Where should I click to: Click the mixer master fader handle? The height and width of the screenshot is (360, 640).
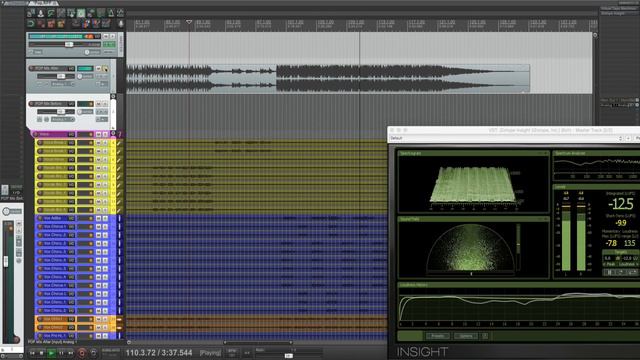click(6, 261)
